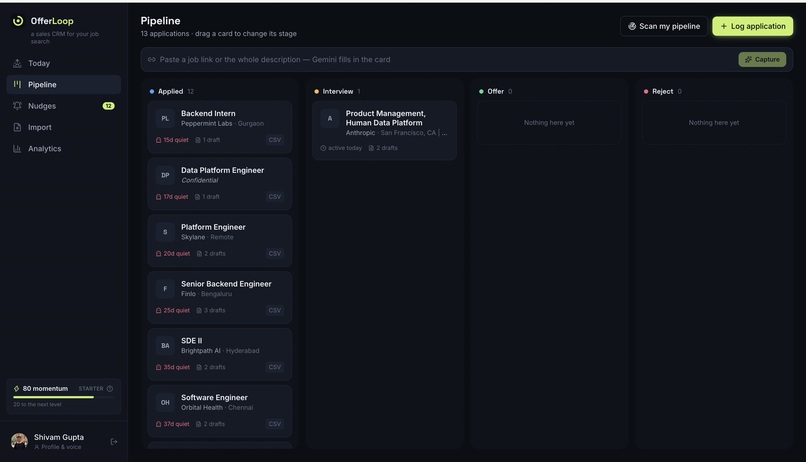Click the Applied column header
Viewport: 806px width, 462px height.
point(171,91)
